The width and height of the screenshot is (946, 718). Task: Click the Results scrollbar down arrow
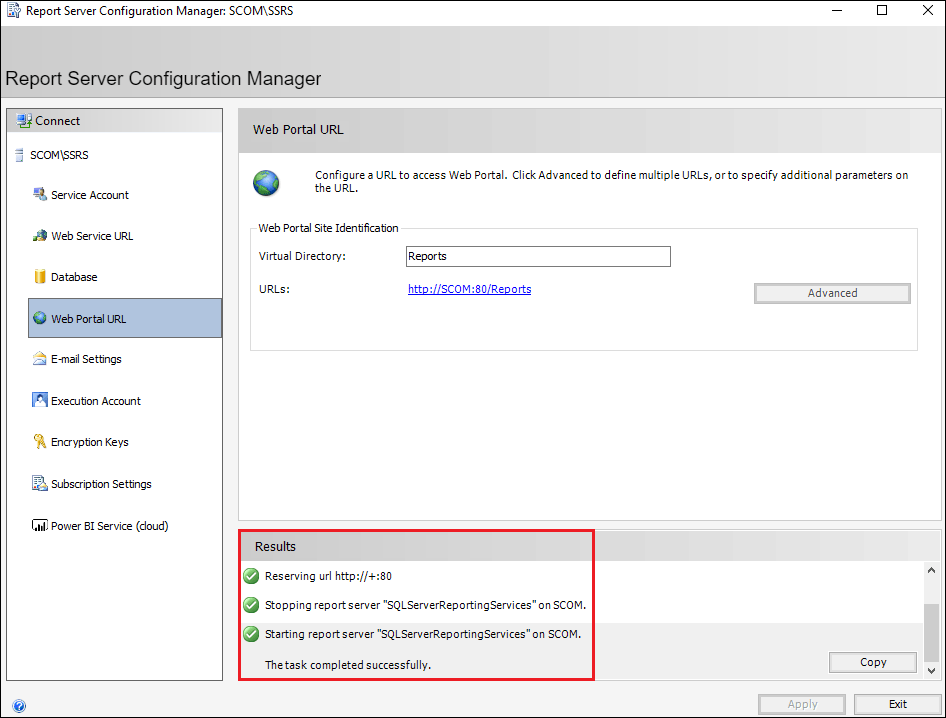pos(932,670)
